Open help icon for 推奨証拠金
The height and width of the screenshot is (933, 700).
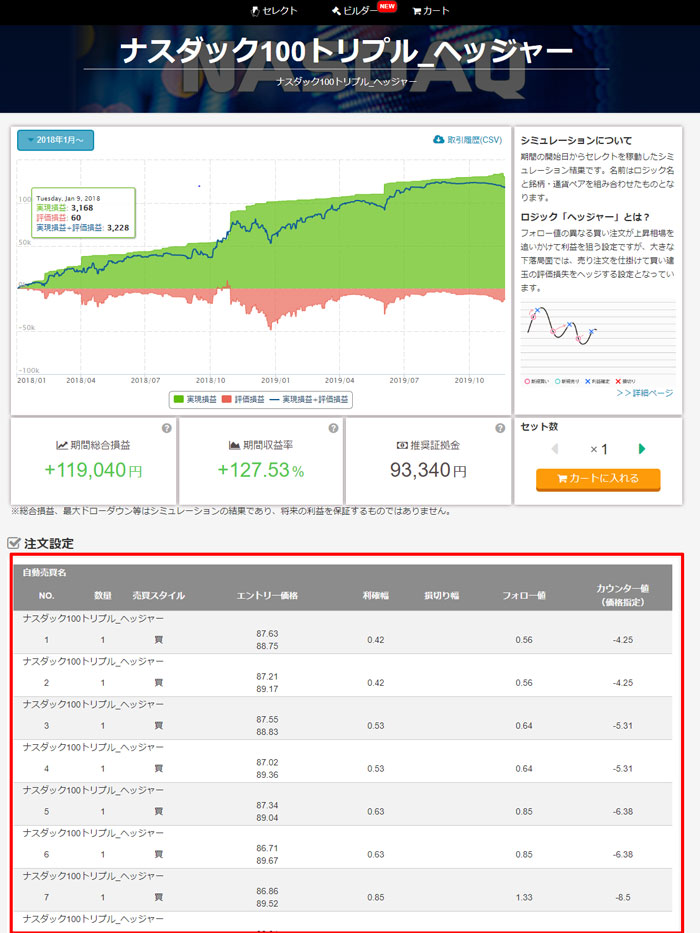click(x=500, y=428)
